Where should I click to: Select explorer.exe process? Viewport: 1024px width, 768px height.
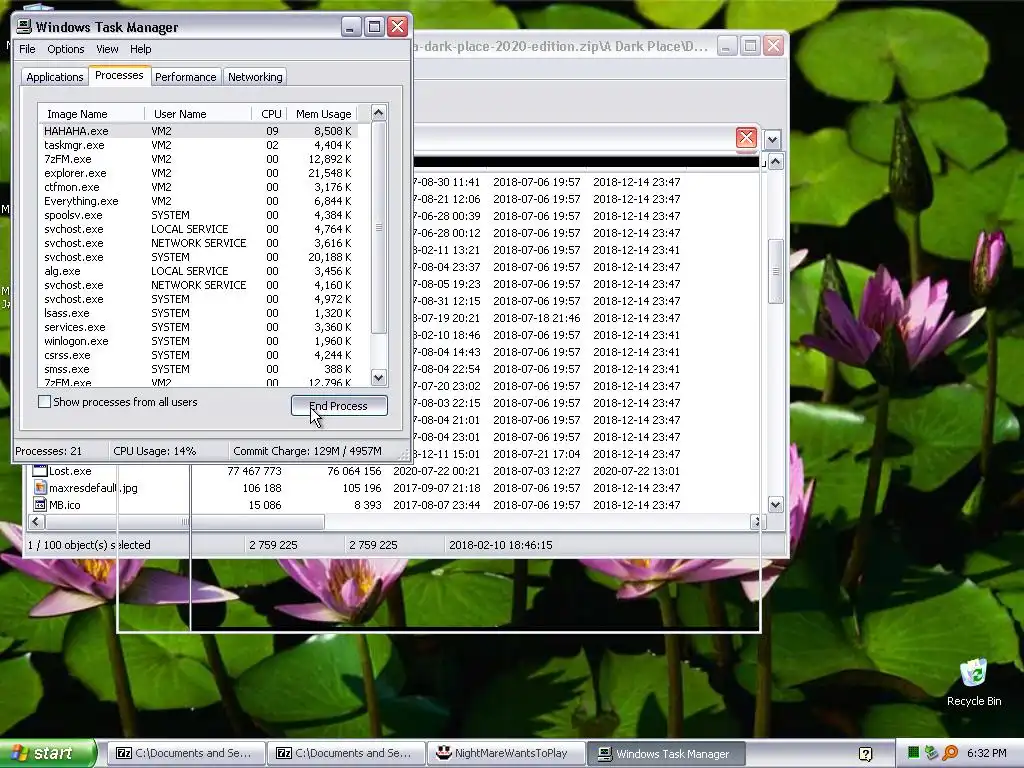(x=199, y=173)
